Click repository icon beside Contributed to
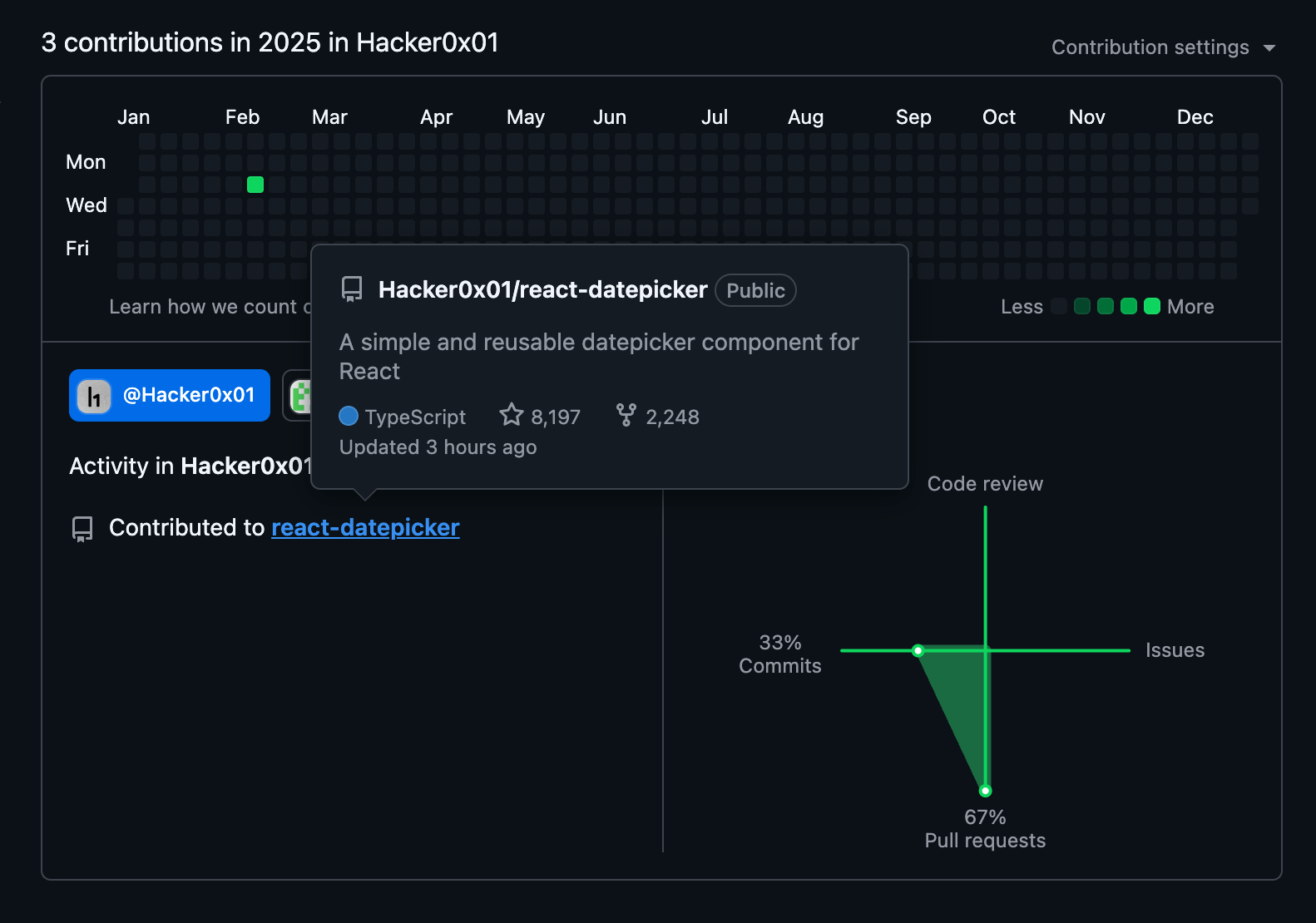1316x923 pixels. click(x=82, y=529)
